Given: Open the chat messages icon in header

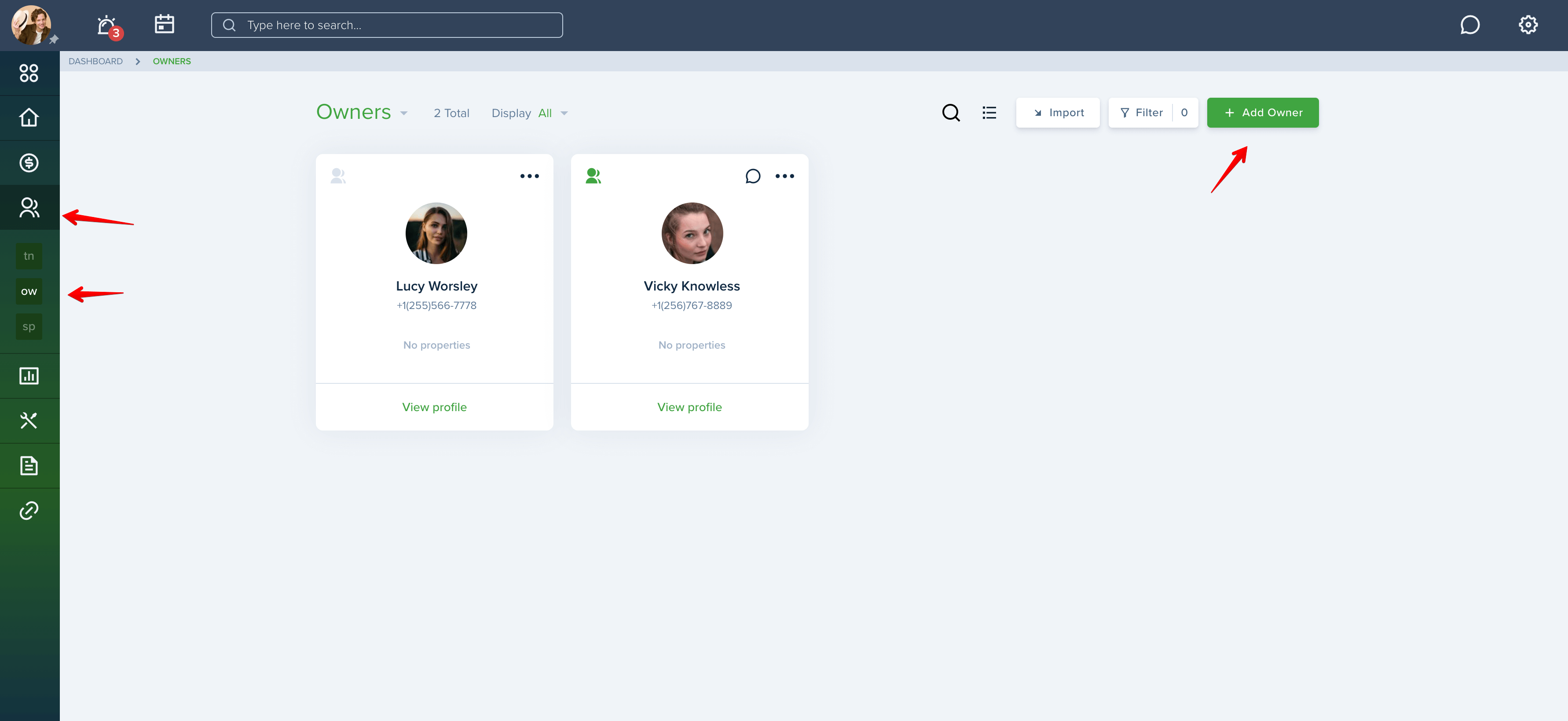Looking at the screenshot, I should tap(1469, 25).
